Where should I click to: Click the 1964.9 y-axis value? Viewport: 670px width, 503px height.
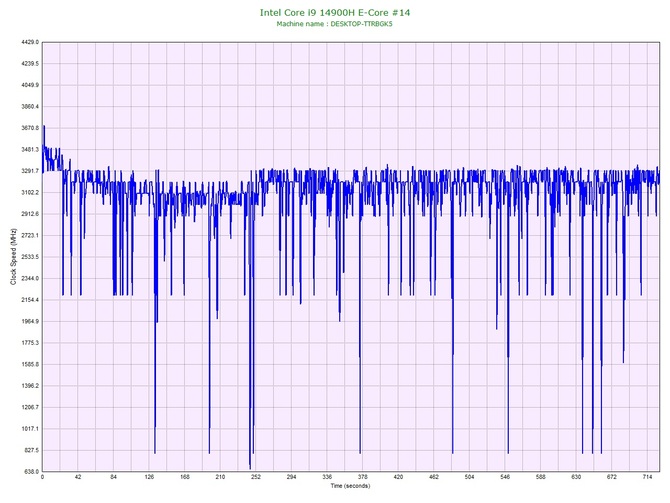click(30, 321)
